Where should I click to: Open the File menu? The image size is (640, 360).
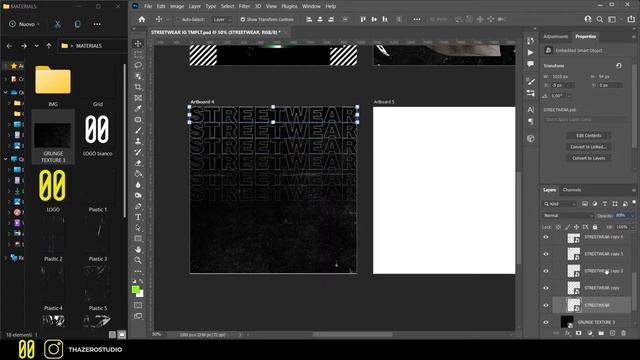(x=148, y=6)
